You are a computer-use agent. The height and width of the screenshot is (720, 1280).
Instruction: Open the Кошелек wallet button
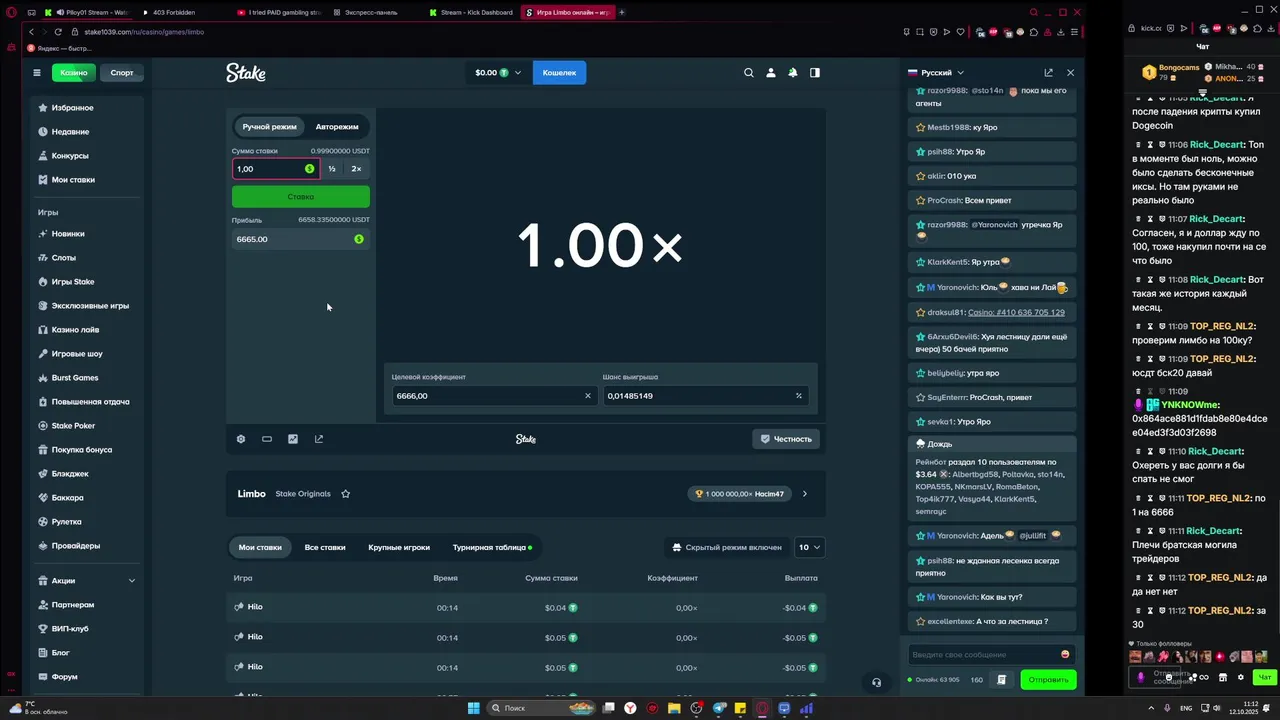coord(560,72)
